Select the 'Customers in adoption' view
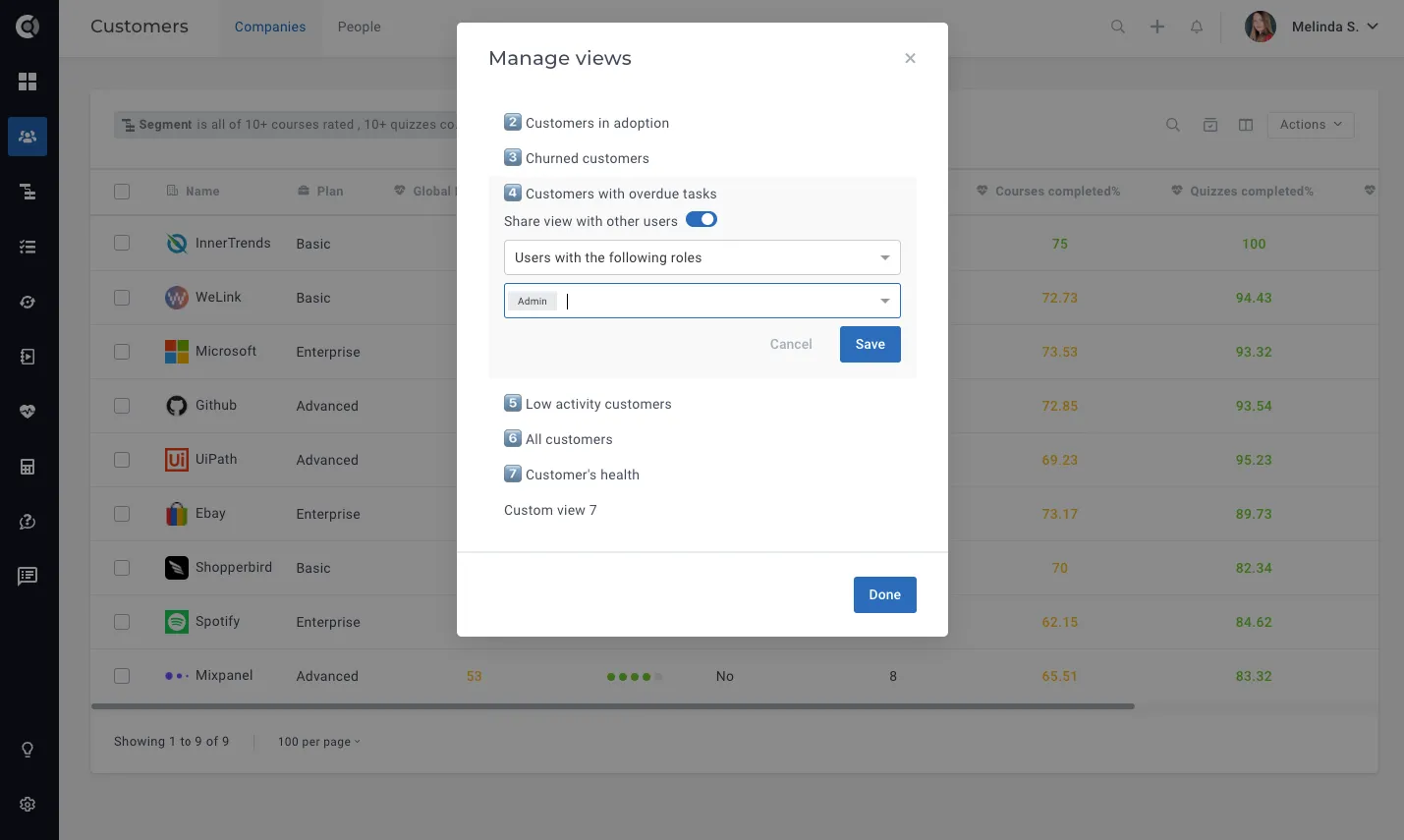Screen dimensions: 1404x840 click(x=587, y=123)
